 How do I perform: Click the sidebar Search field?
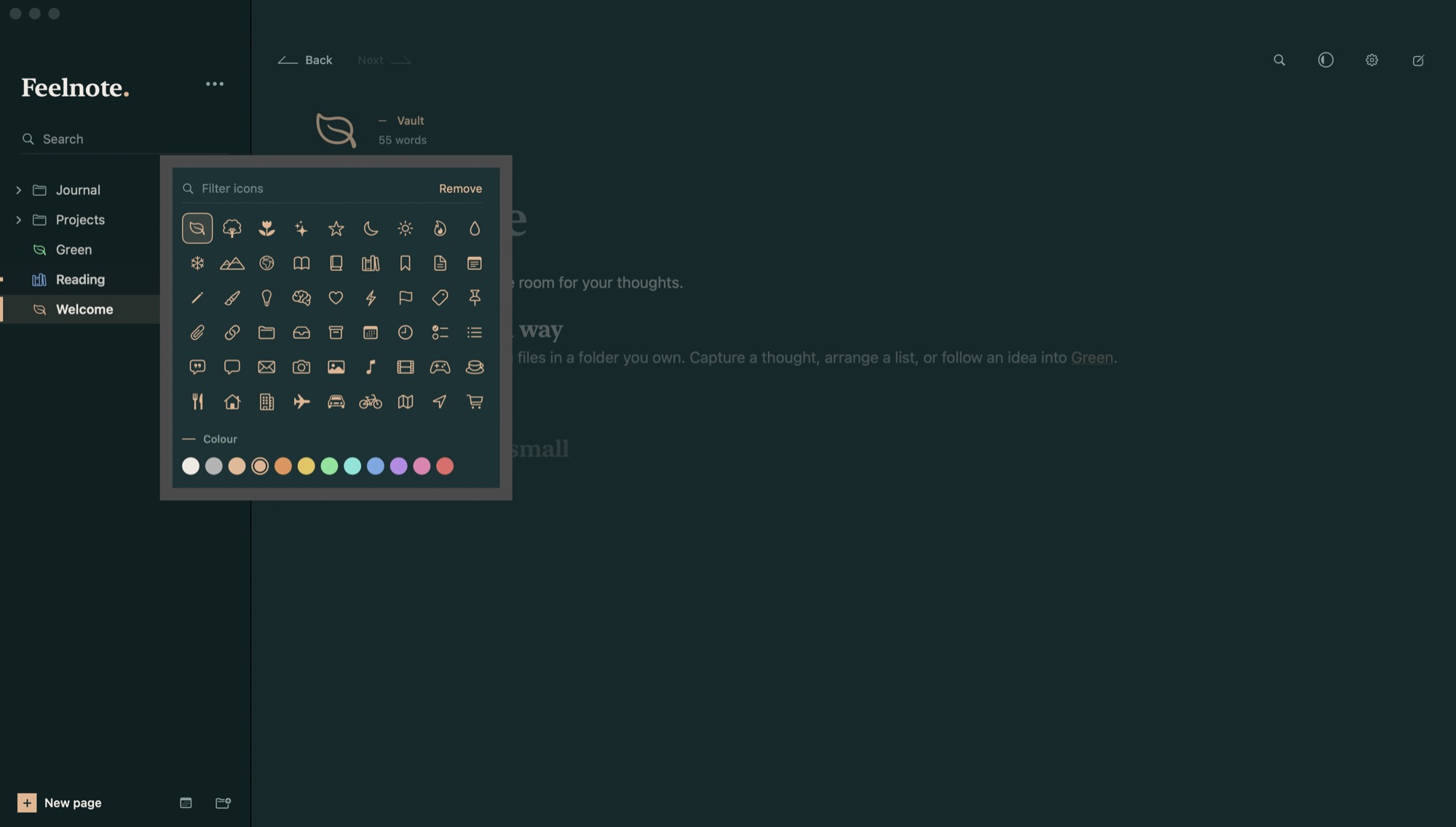125,139
